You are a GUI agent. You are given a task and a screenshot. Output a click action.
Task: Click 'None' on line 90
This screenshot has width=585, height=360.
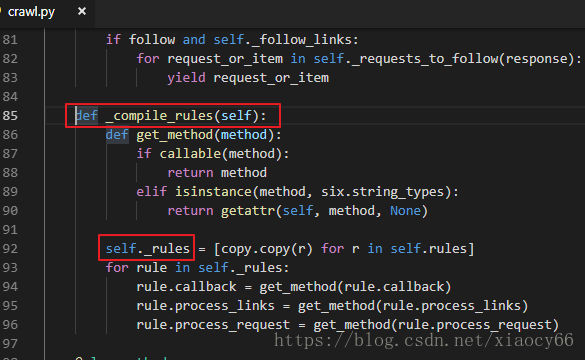pyautogui.click(x=405, y=211)
